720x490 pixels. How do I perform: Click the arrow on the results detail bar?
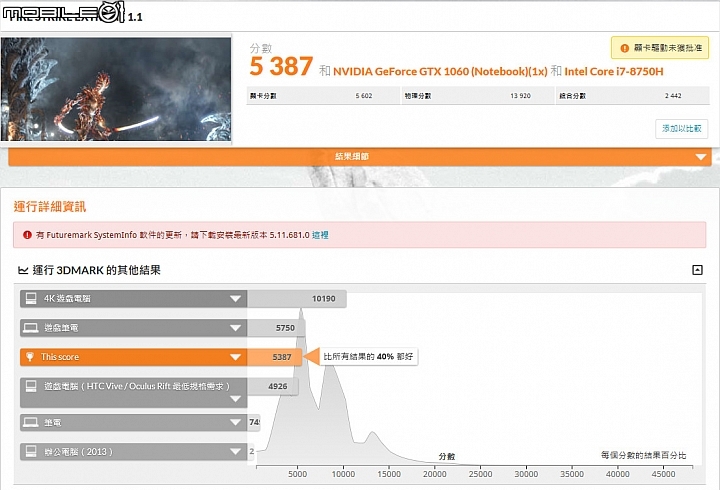pyautogui.click(x=701, y=157)
